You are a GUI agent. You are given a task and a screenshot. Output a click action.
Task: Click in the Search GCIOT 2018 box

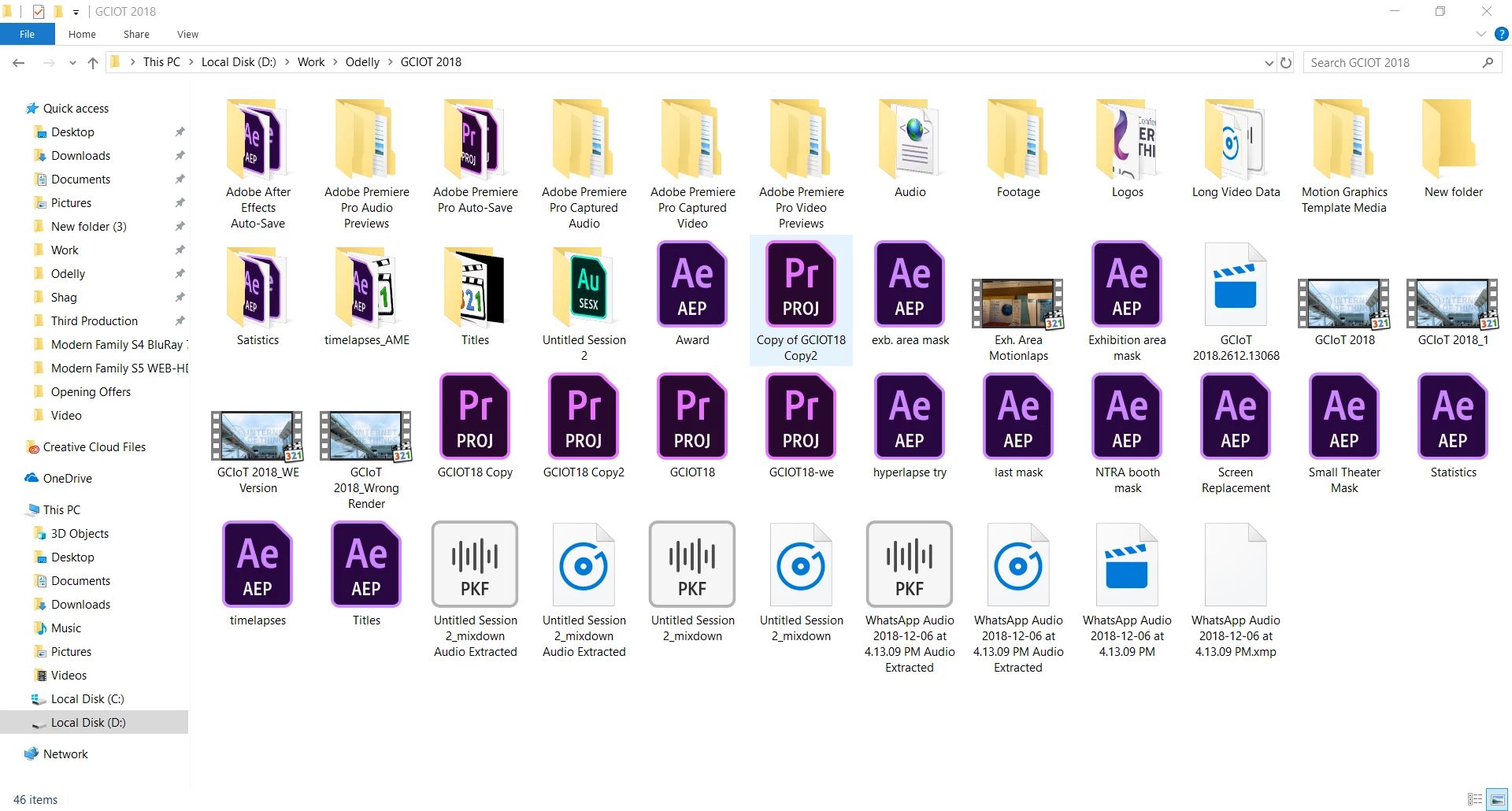click(1402, 63)
